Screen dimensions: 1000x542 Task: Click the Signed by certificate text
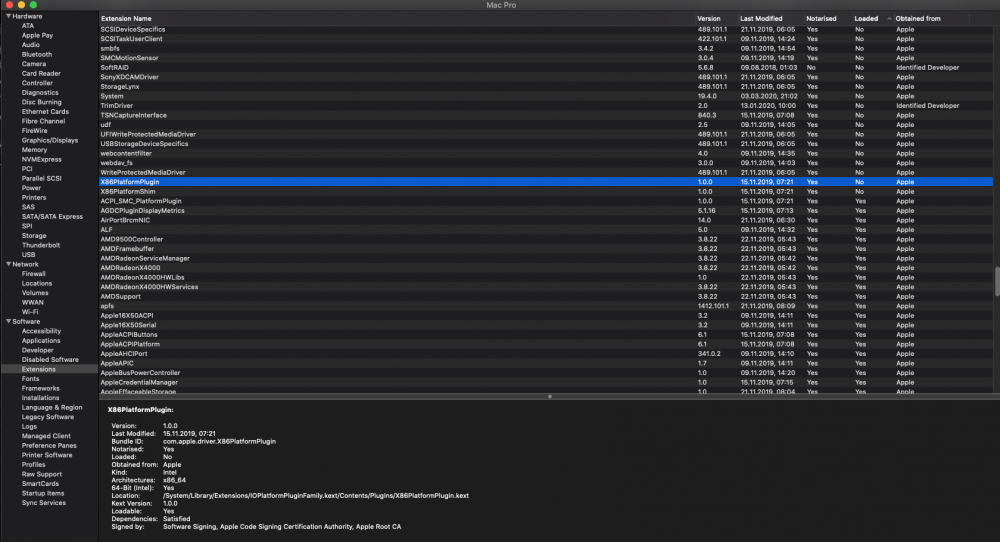coord(282,527)
